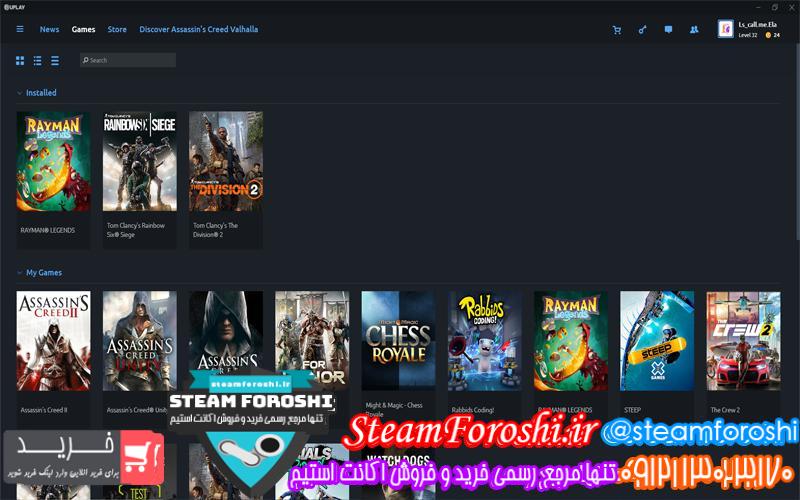The height and width of the screenshot is (500, 800).
Task: Select the Games tab
Action: point(83,29)
